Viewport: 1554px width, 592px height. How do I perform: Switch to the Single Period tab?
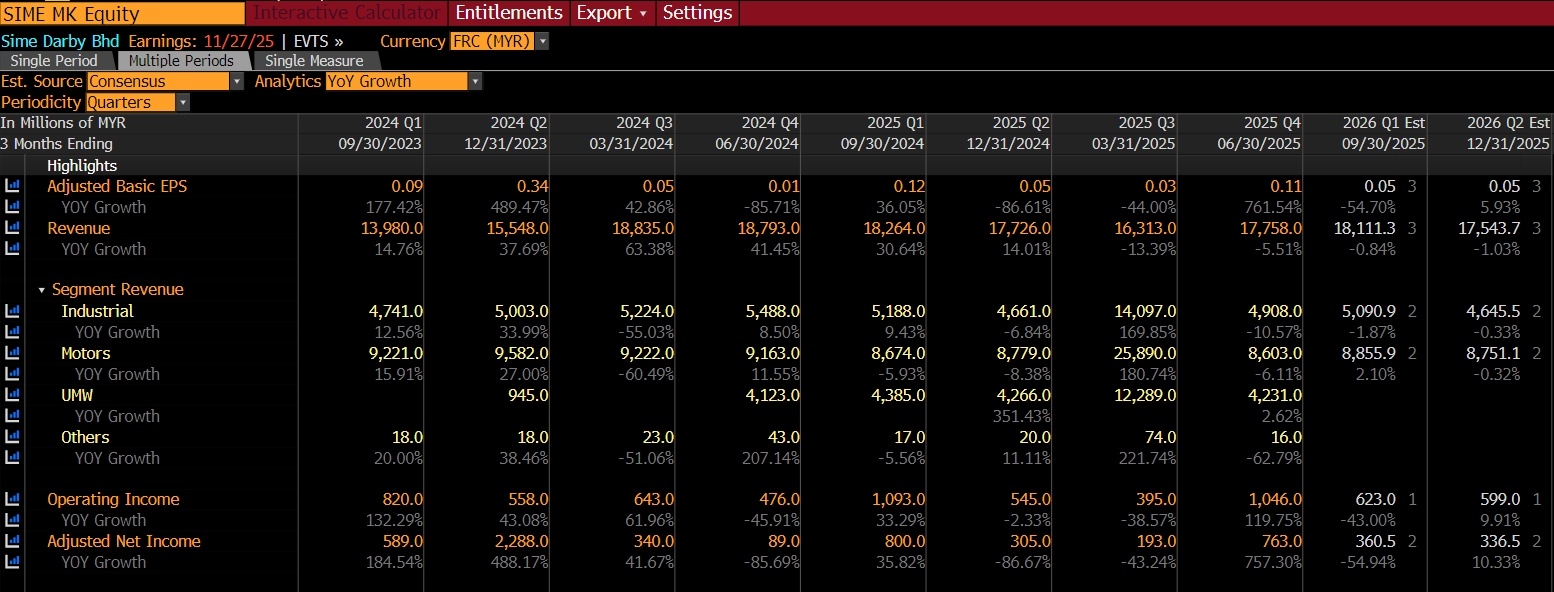click(55, 61)
